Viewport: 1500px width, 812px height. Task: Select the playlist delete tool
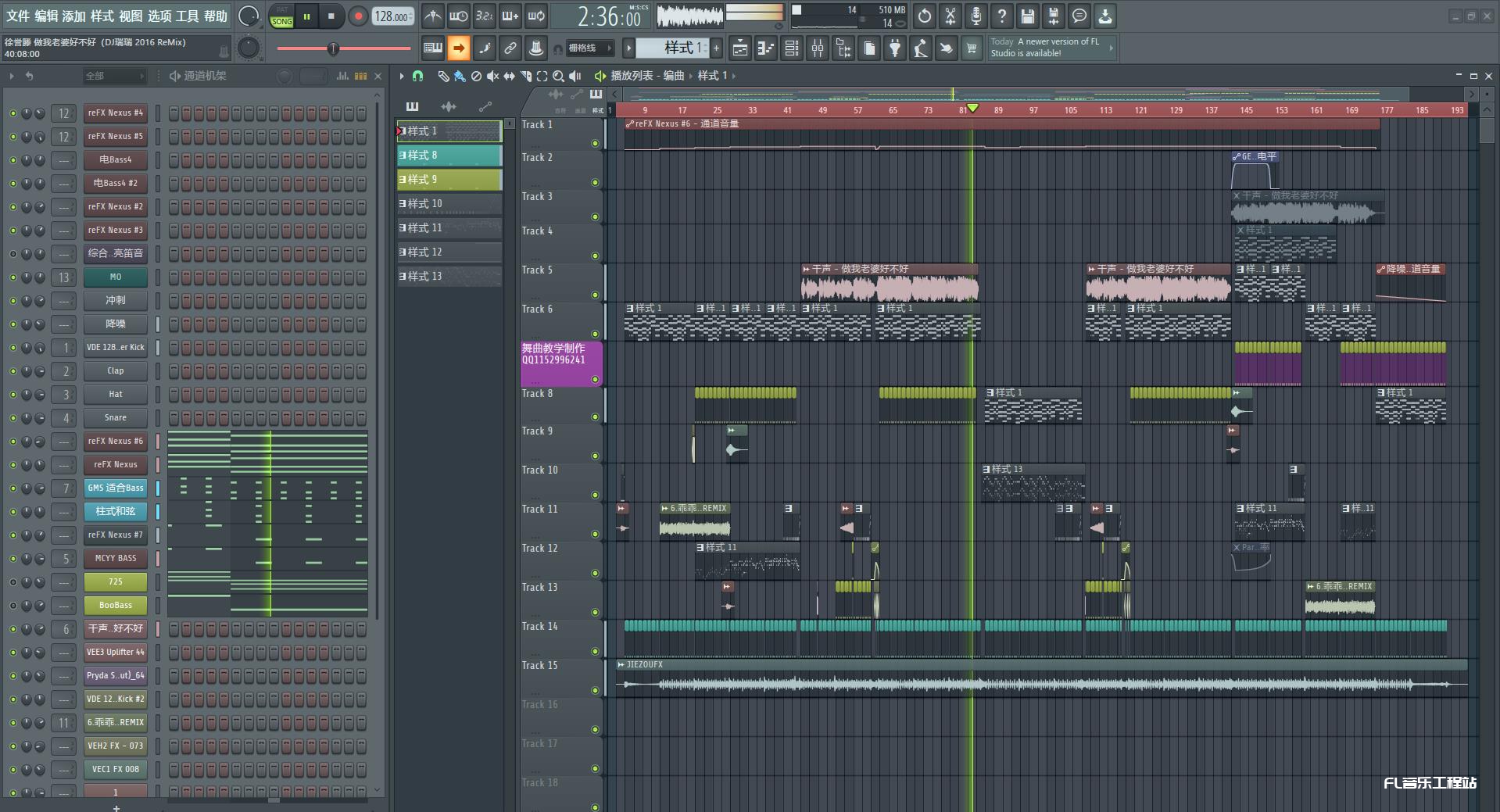click(x=476, y=76)
